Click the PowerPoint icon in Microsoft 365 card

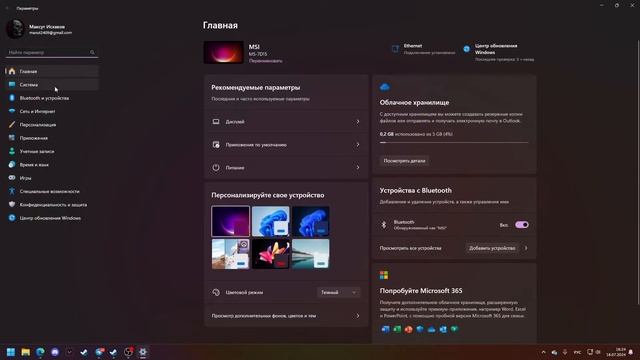[x=408, y=329]
